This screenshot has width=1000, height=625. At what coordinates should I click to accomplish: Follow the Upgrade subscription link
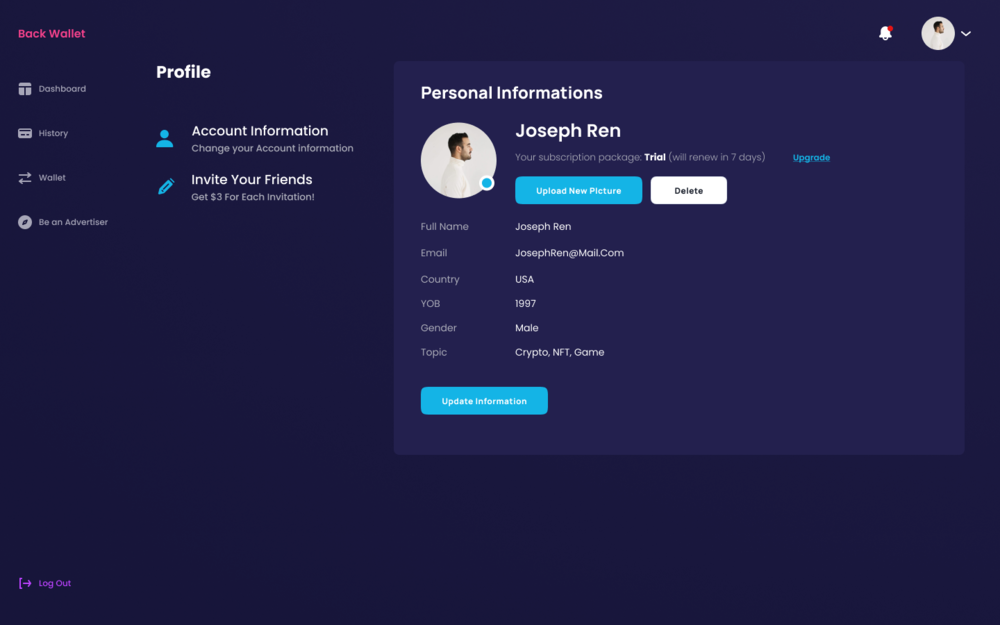[x=811, y=158]
